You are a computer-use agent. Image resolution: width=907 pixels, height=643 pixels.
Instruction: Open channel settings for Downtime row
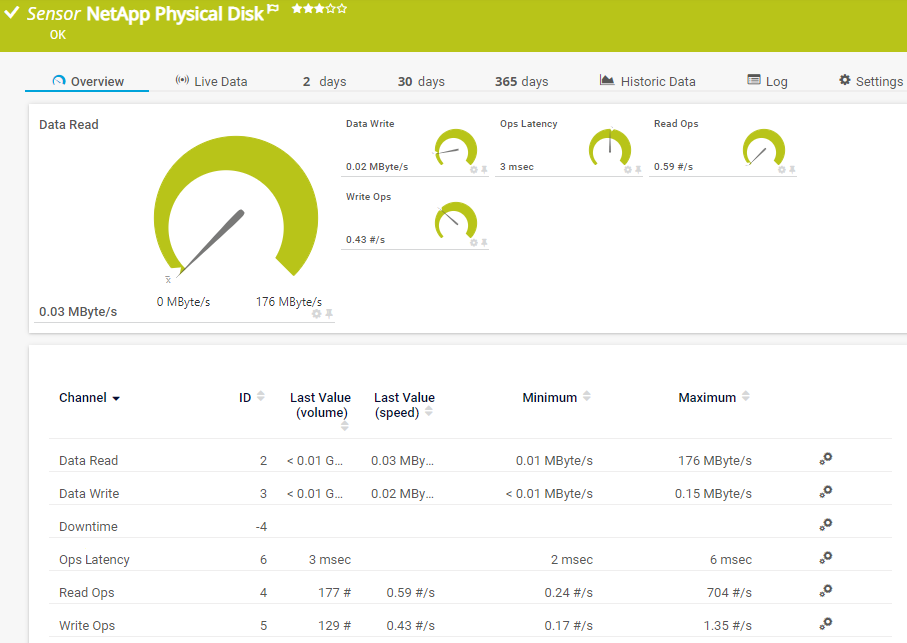click(x=825, y=526)
